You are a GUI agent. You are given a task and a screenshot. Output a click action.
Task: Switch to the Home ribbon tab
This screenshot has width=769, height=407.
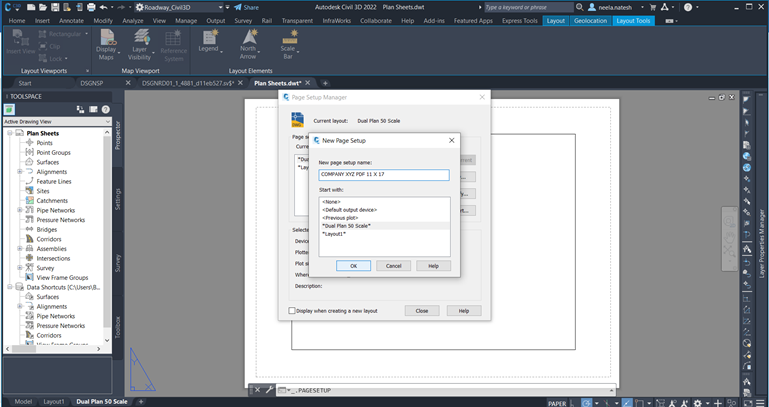point(17,21)
